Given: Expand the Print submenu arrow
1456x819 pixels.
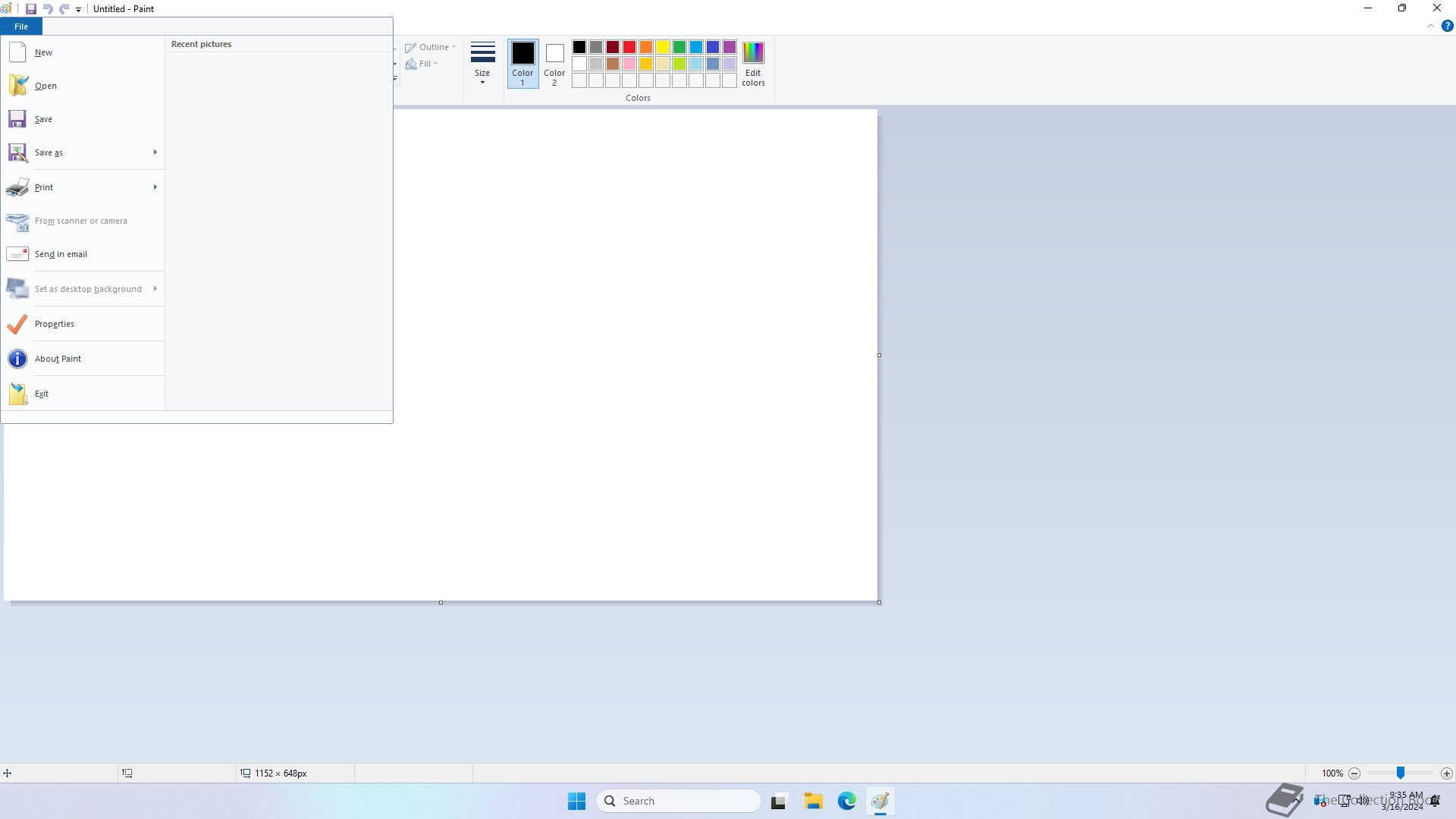Looking at the screenshot, I should coord(155,187).
